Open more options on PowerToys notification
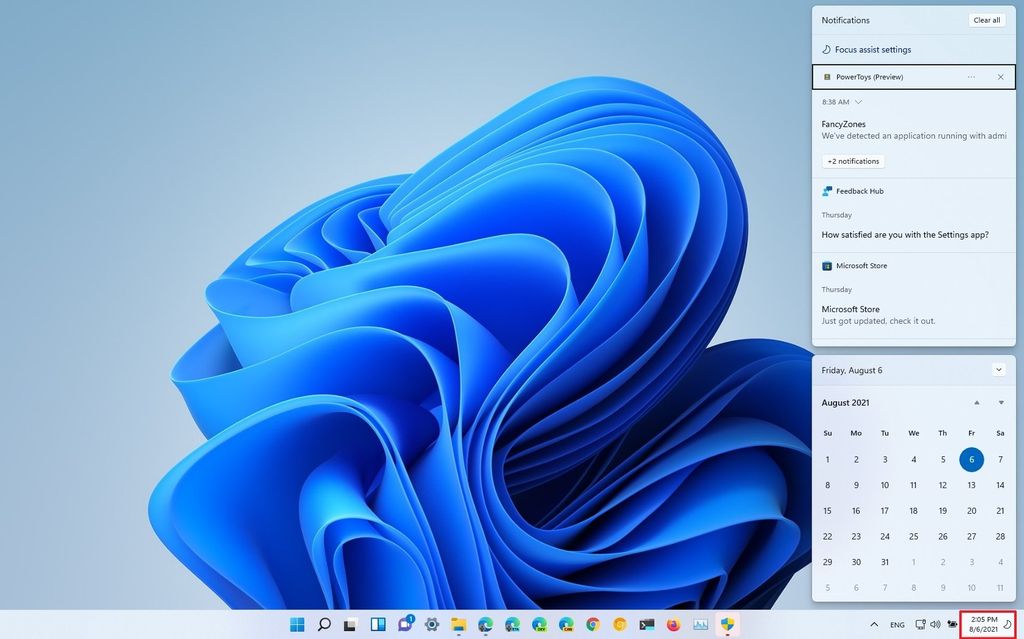 click(970, 77)
